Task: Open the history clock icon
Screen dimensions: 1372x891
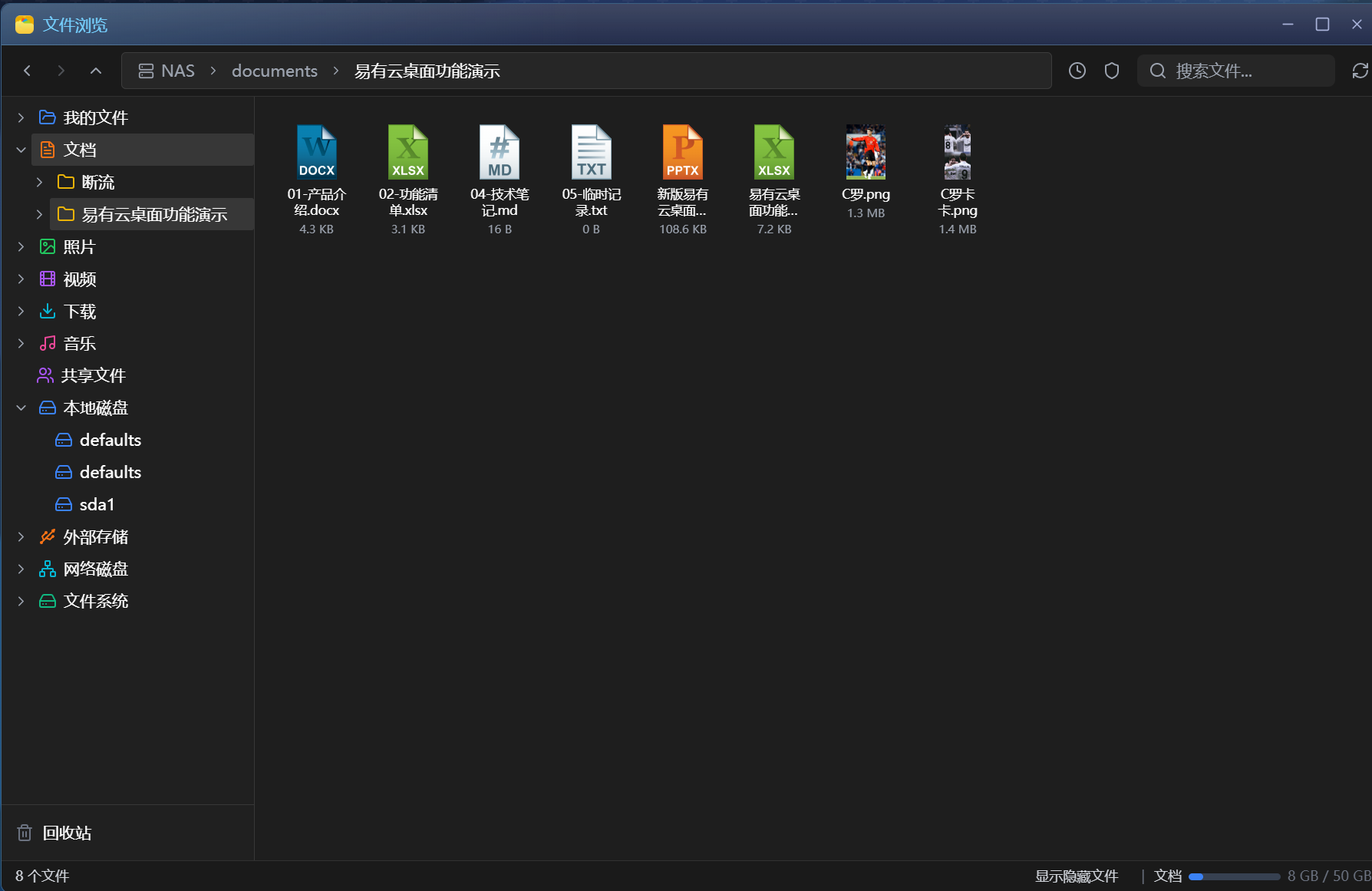Action: pos(1077,71)
